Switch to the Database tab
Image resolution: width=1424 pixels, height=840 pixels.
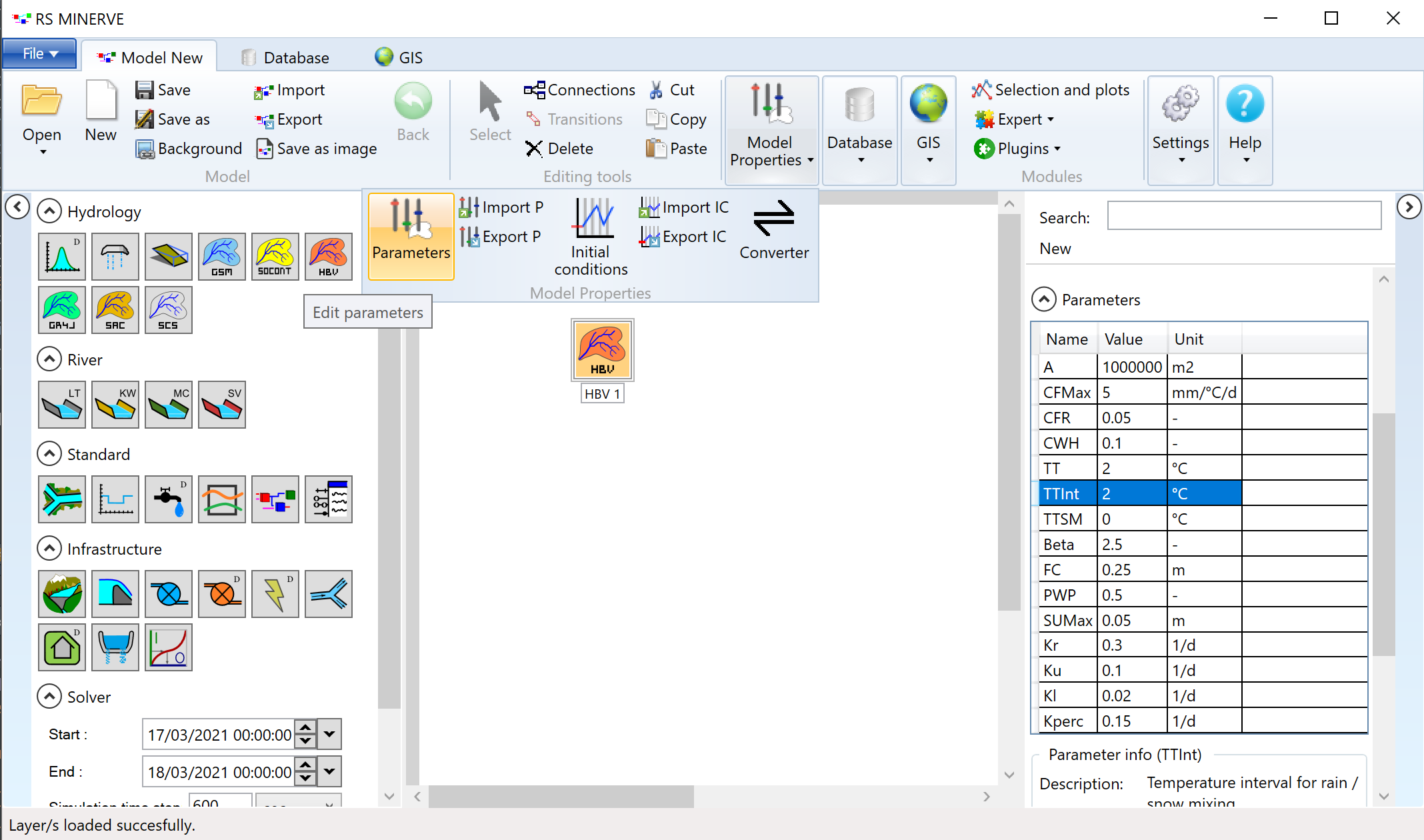pos(285,57)
